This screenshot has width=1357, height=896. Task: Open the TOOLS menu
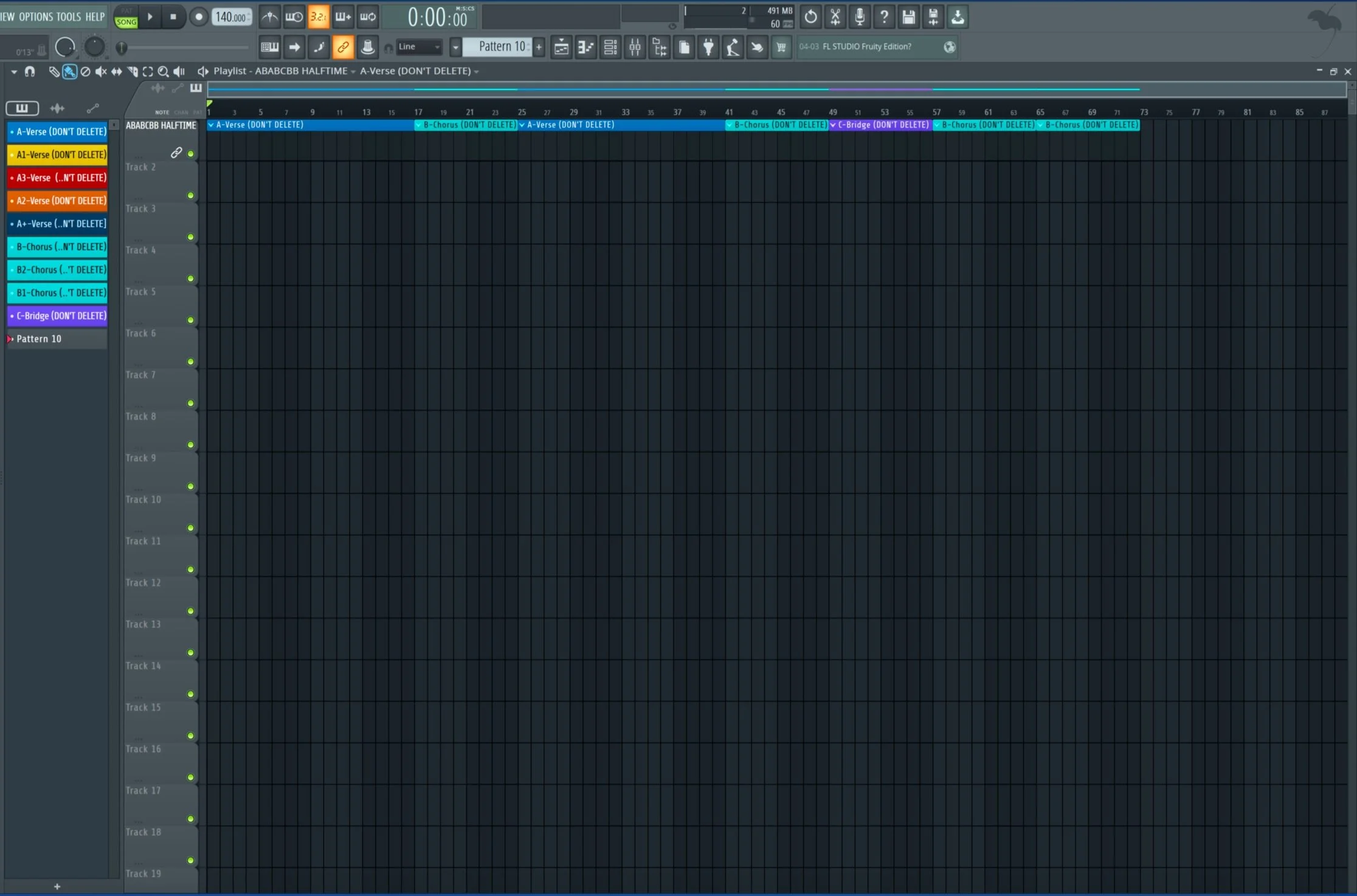(69, 17)
